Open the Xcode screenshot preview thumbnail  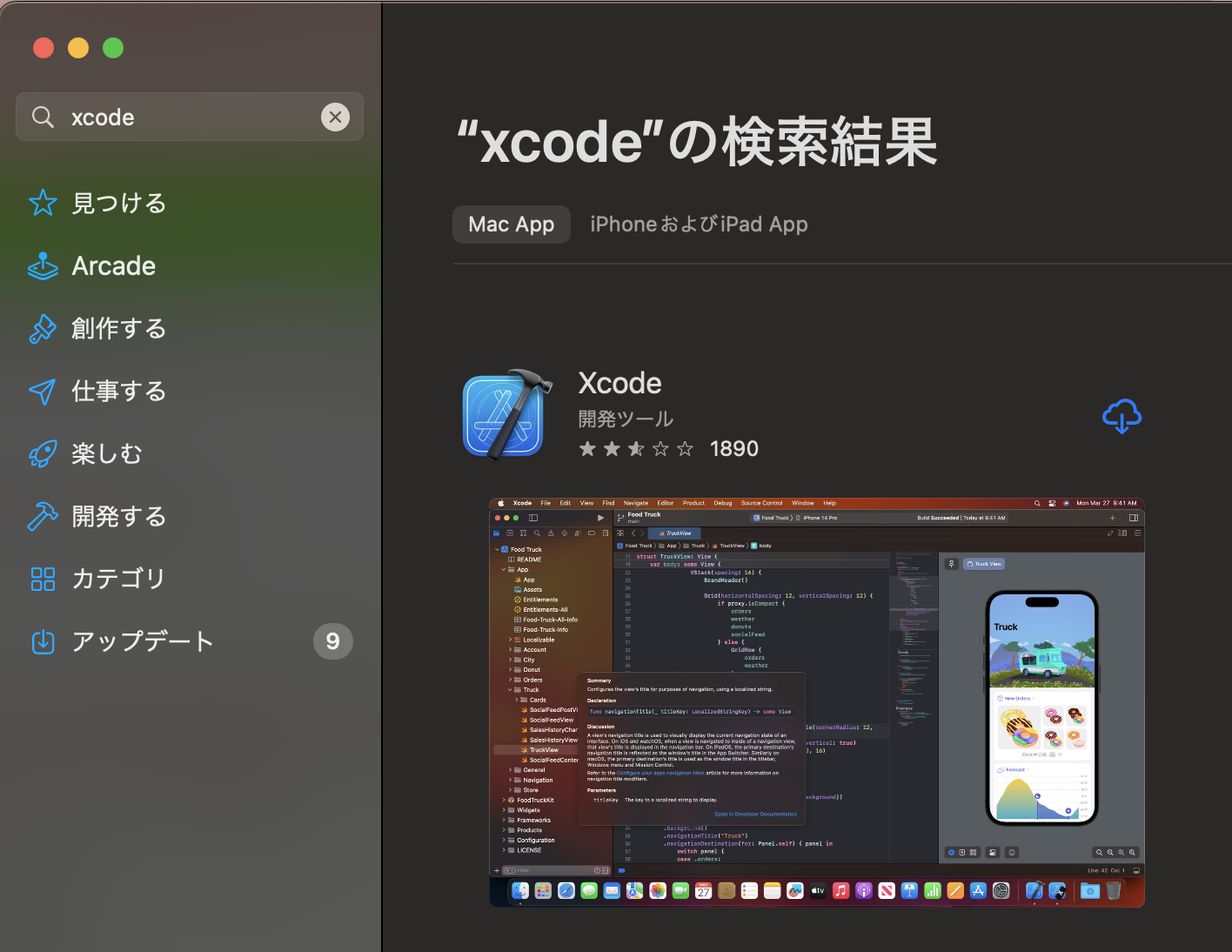(817, 702)
